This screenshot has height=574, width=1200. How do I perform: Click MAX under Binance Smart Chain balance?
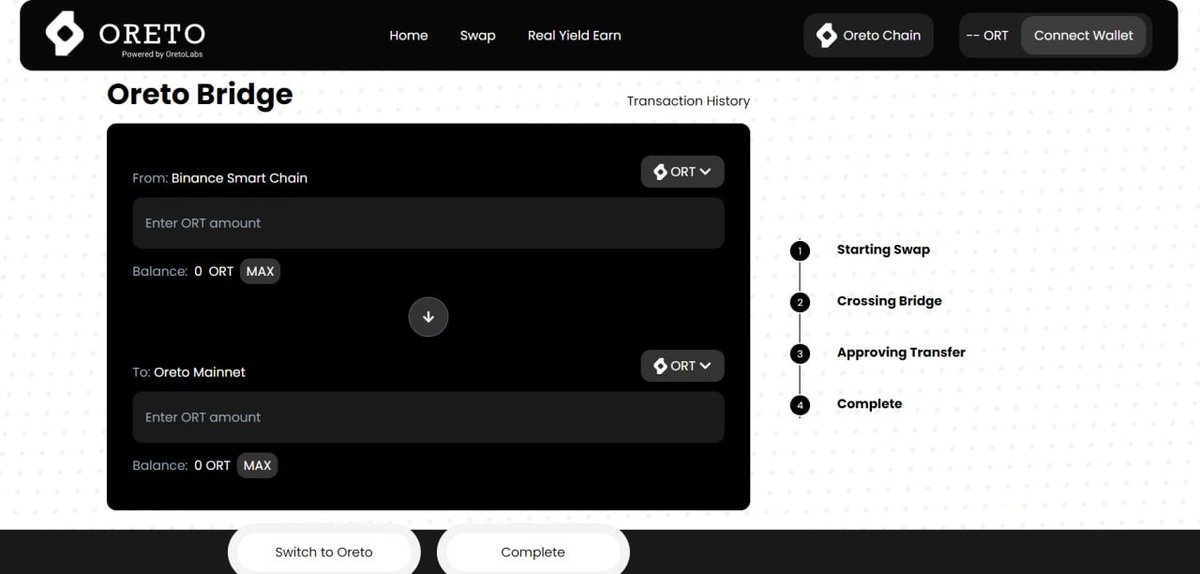260,271
